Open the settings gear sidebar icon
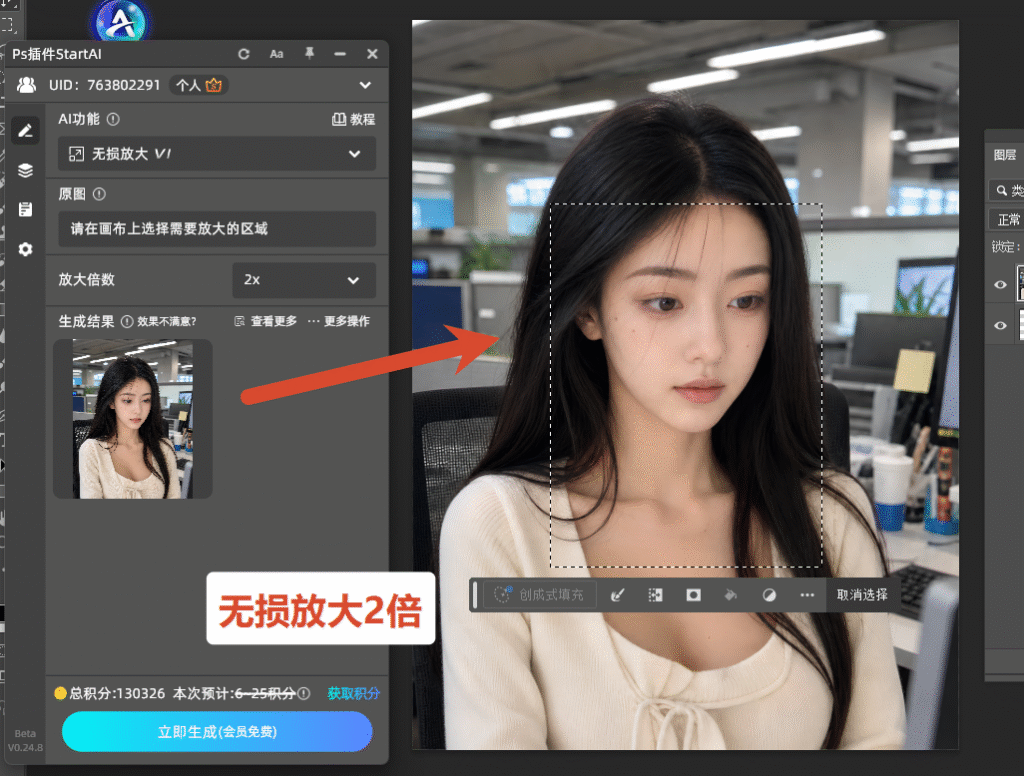Viewport: 1024px width, 776px height. (x=25, y=249)
